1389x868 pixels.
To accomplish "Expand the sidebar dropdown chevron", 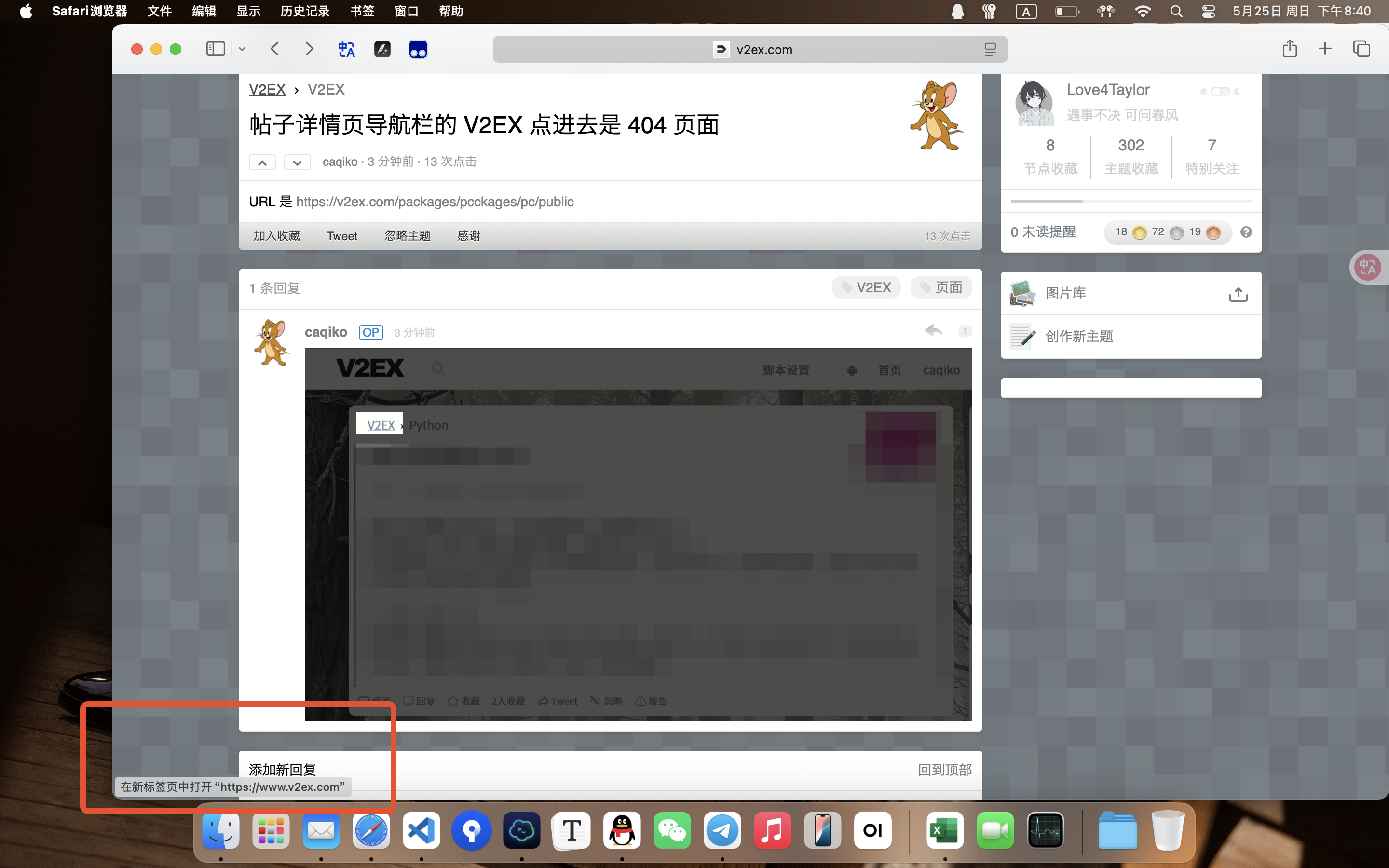I will [242, 49].
